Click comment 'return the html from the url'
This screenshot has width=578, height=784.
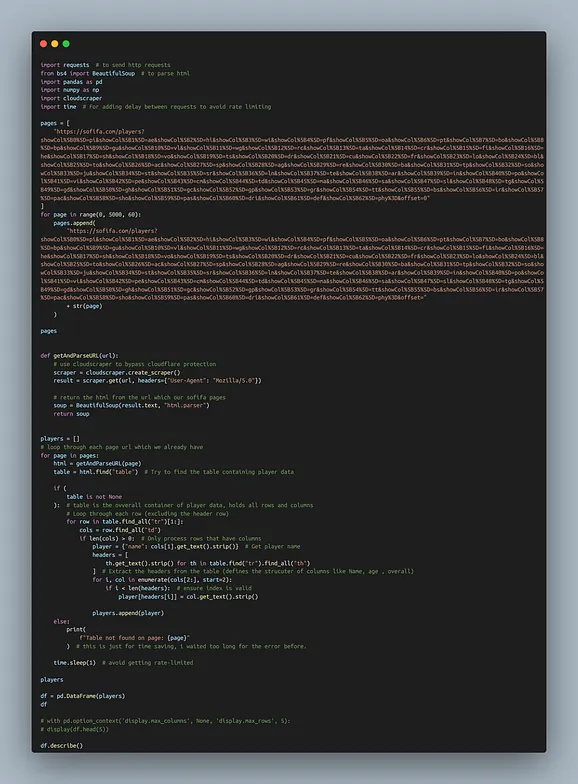coord(140,398)
